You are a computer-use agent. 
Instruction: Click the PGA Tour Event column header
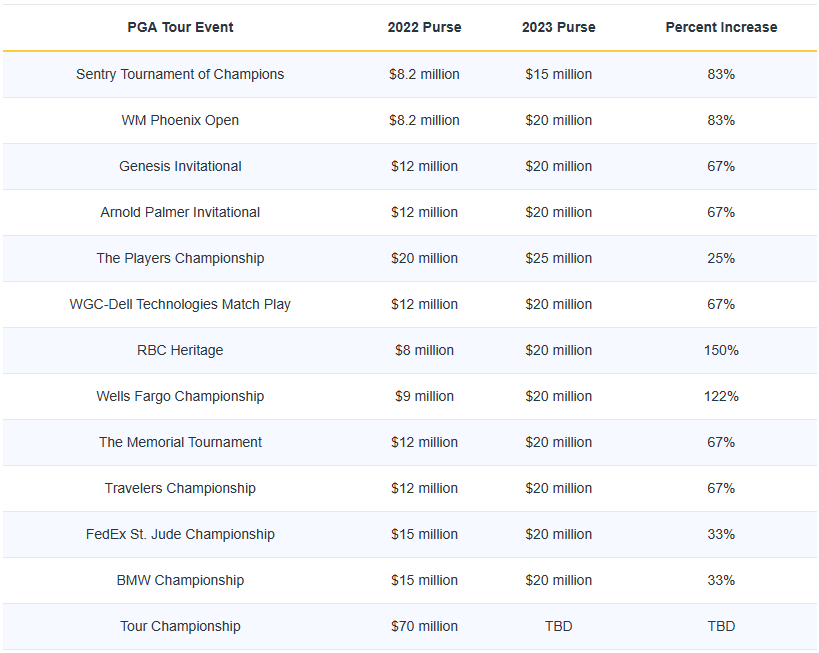click(180, 27)
